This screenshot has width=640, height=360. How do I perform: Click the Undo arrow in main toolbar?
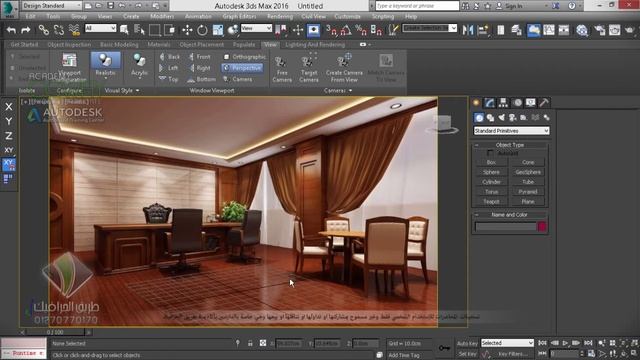(x=11, y=30)
